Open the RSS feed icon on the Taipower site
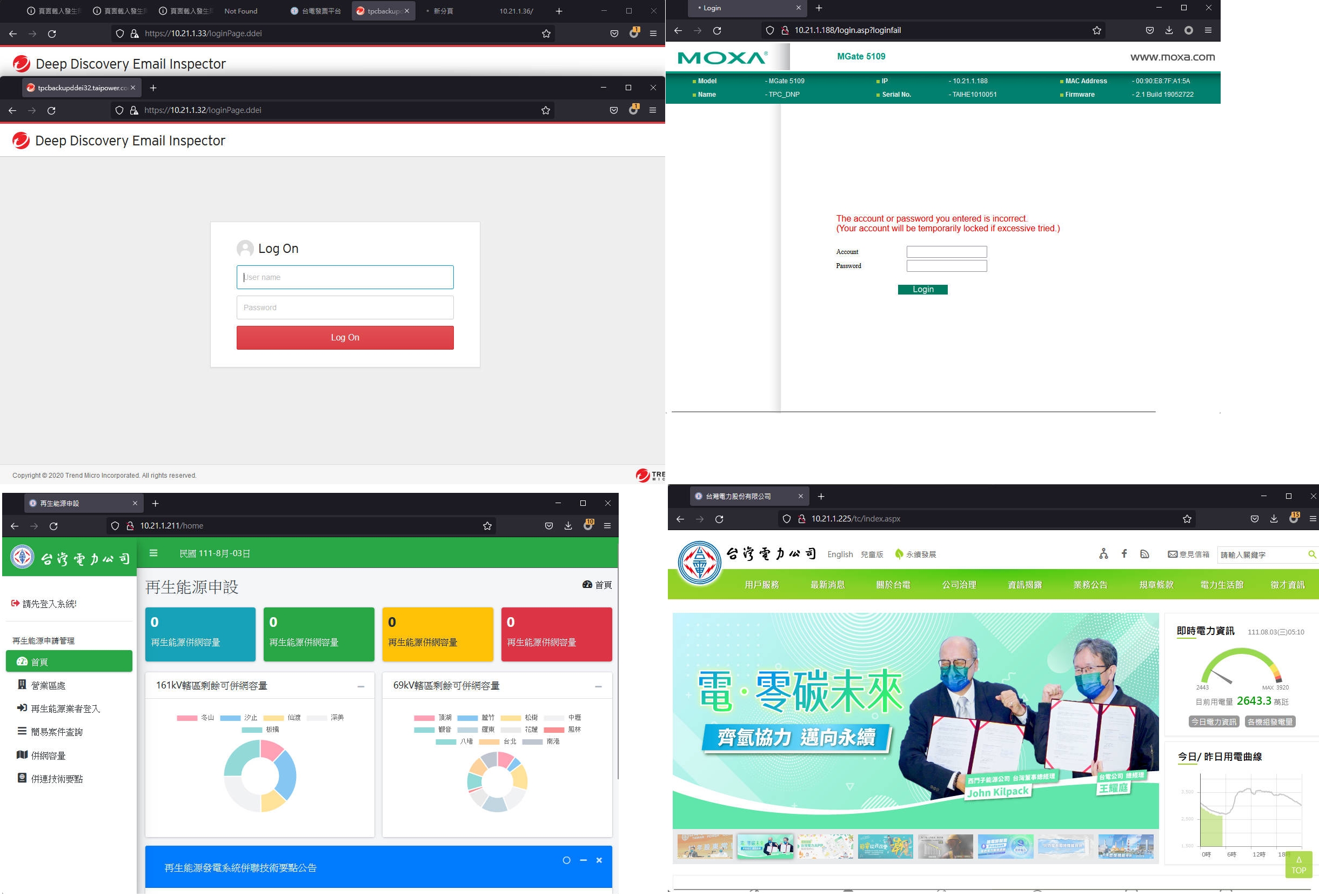The height and width of the screenshot is (896, 1319). pyautogui.click(x=1145, y=554)
